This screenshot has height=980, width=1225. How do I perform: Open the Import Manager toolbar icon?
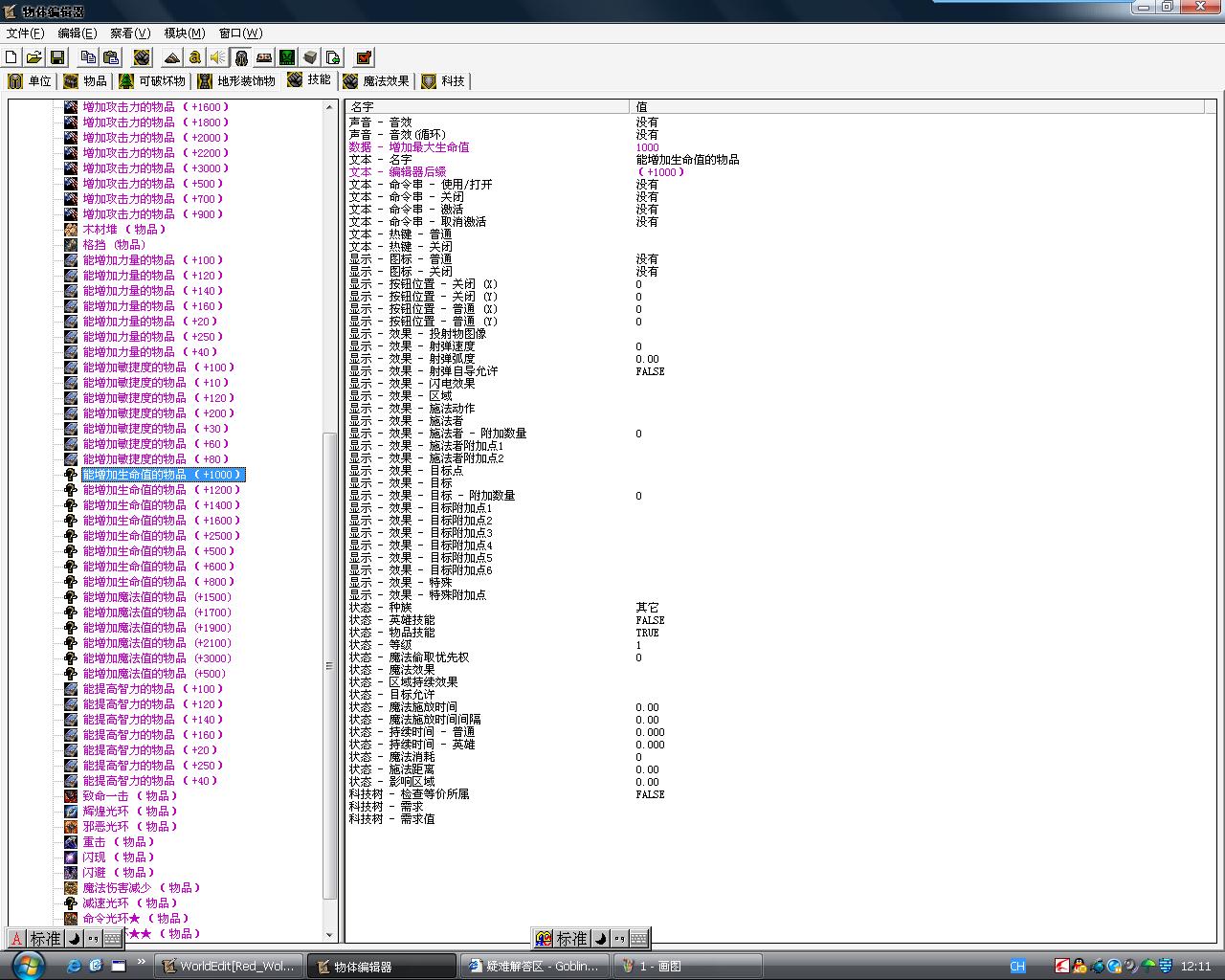pyautogui.click(x=332, y=57)
